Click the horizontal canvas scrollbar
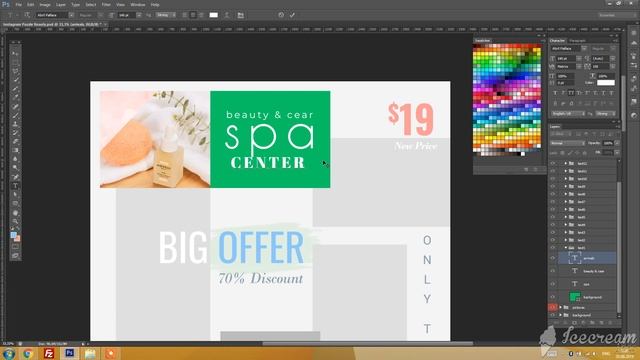 coord(367,344)
